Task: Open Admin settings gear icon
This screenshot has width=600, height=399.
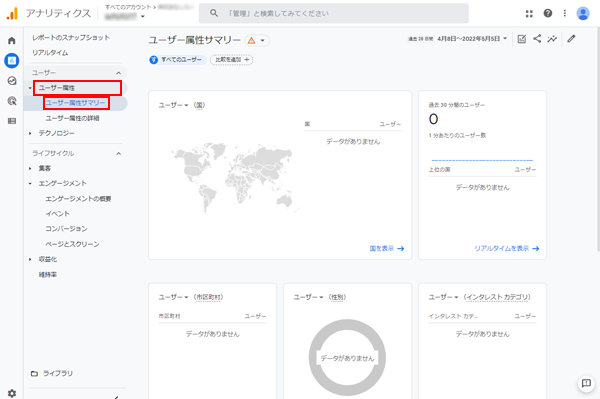Action: pos(12,393)
